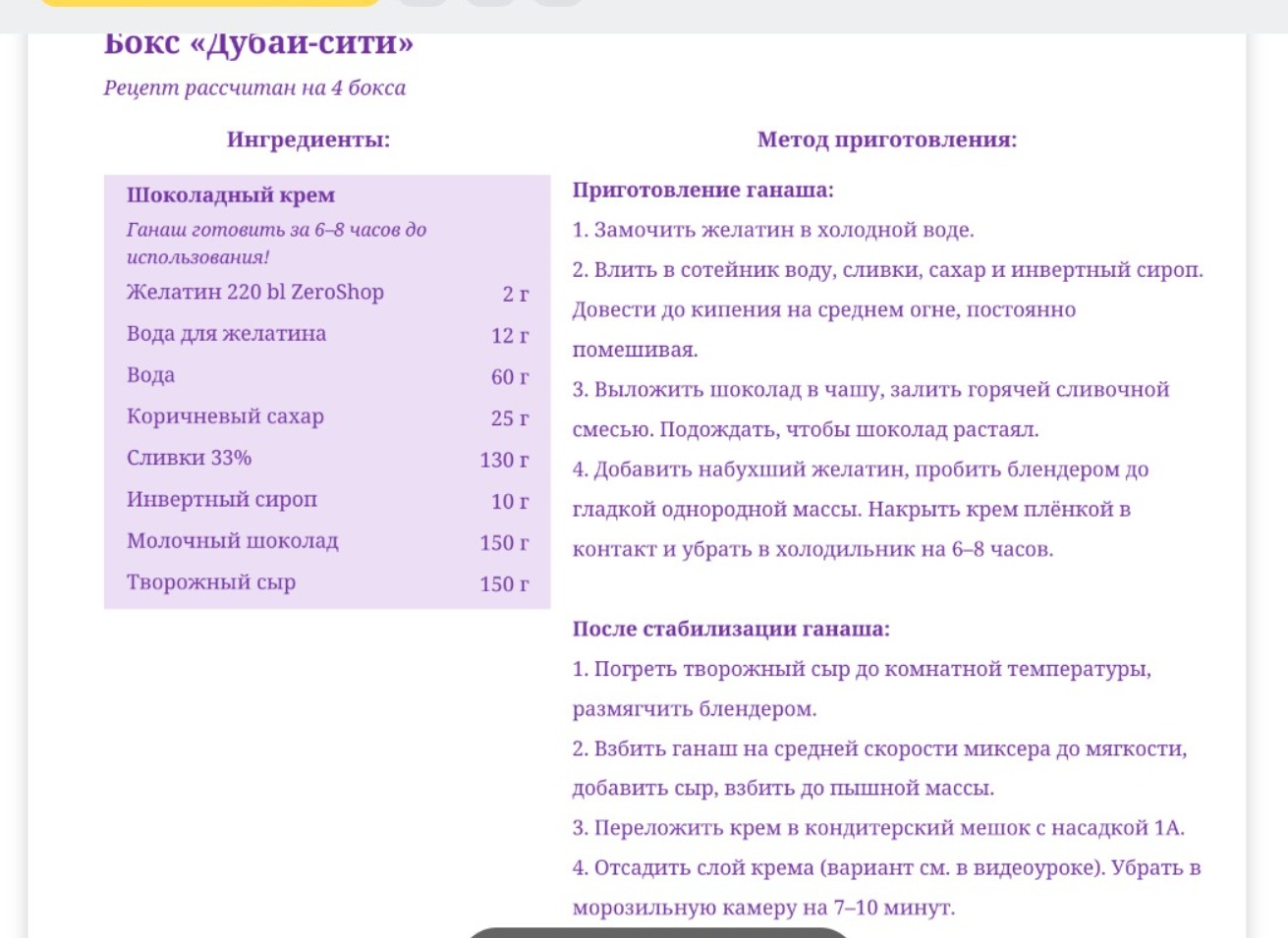
Task: Select the «Желатин 220 bl ZeroShop» ingredient
Action: point(255,293)
